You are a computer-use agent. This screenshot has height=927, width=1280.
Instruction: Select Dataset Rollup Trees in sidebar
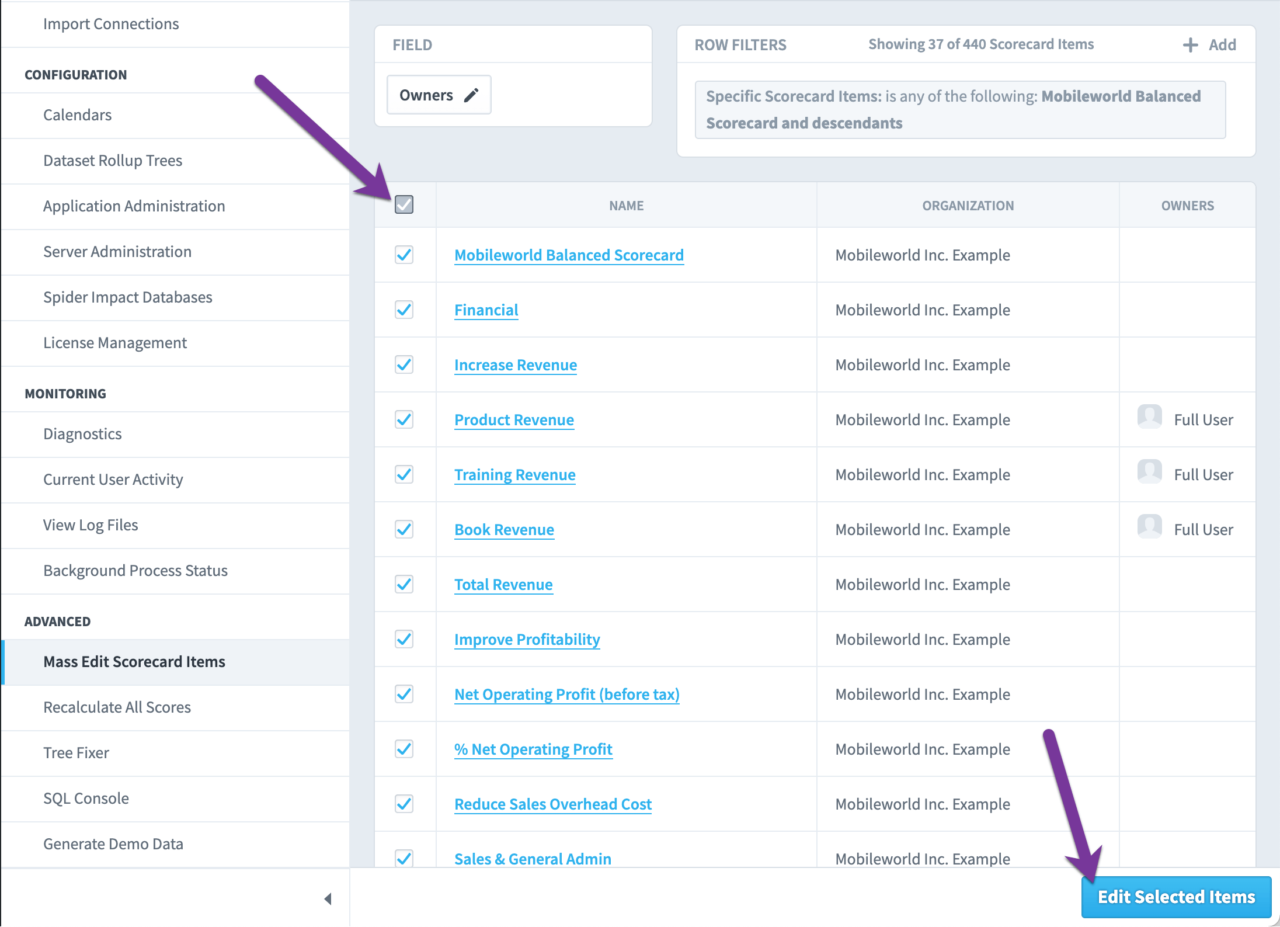coord(112,160)
